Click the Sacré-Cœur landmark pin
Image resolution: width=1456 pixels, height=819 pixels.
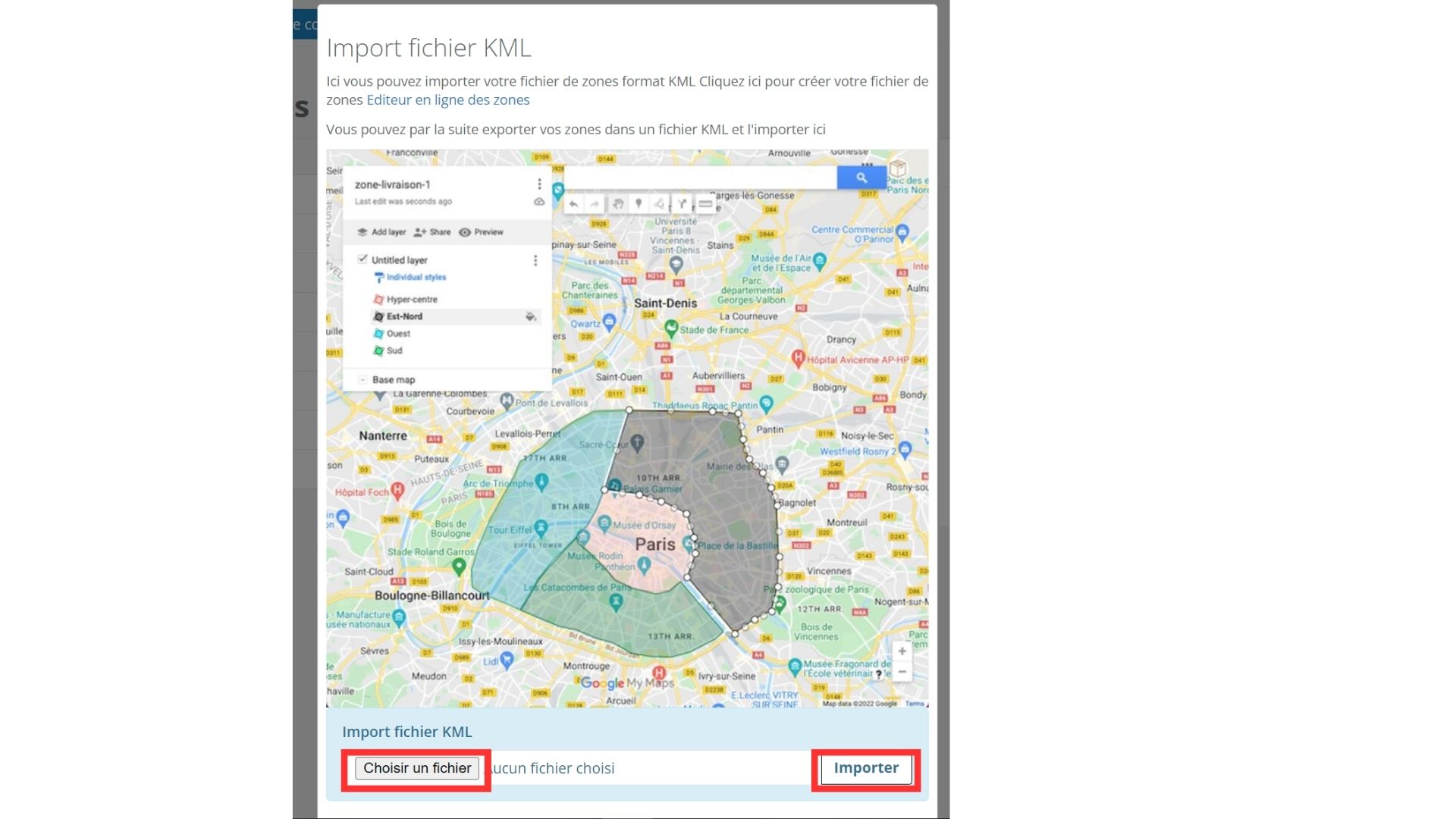pyautogui.click(x=638, y=442)
